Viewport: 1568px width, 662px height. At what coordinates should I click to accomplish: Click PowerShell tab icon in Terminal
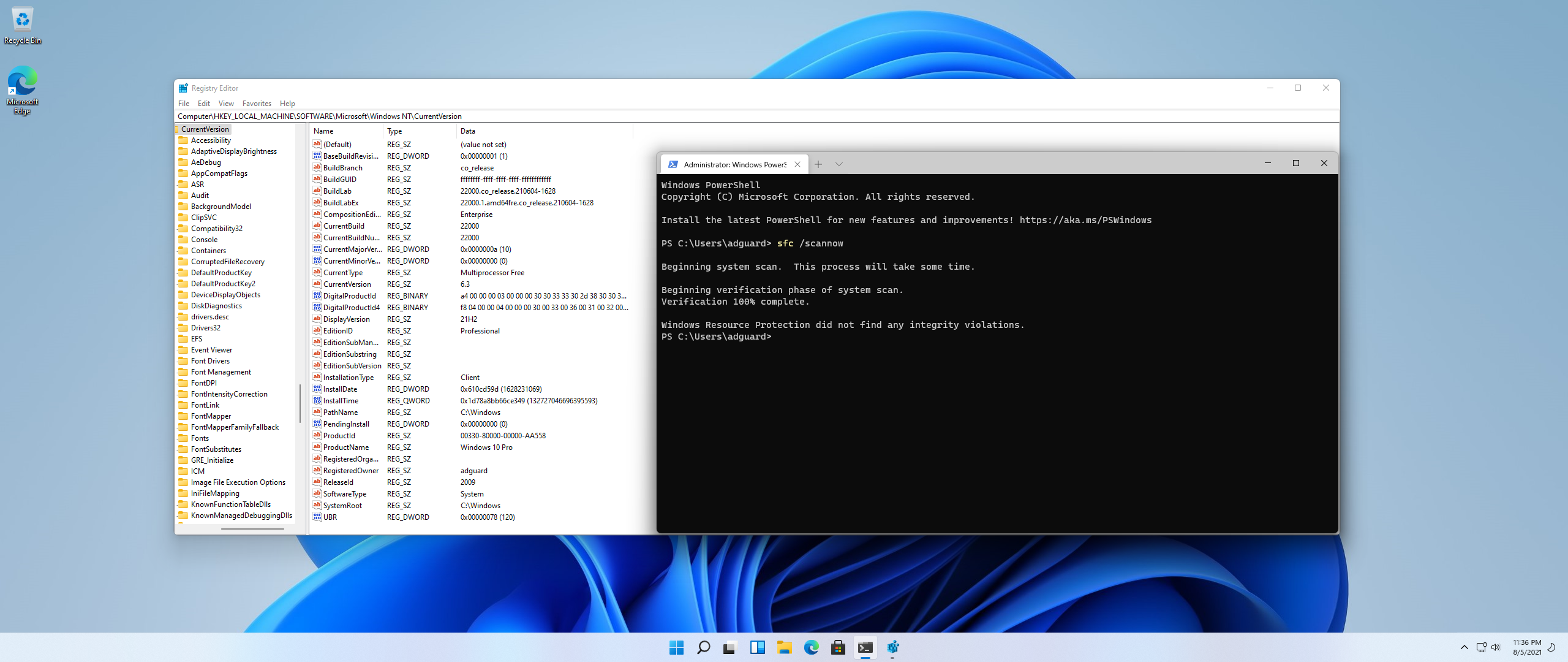[673, 164]
